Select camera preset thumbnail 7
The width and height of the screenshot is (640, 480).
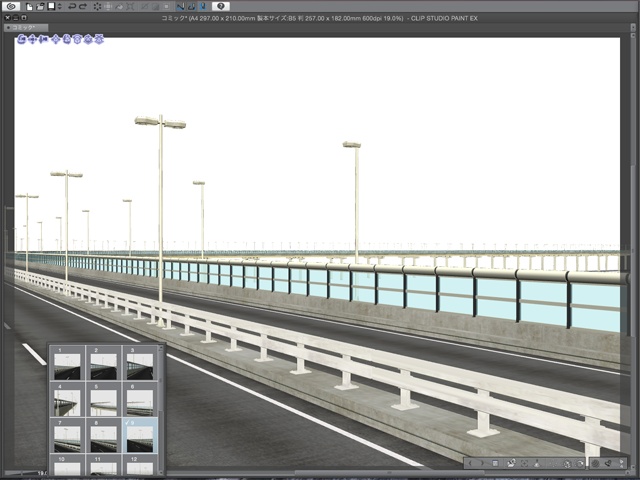(67, 436)
